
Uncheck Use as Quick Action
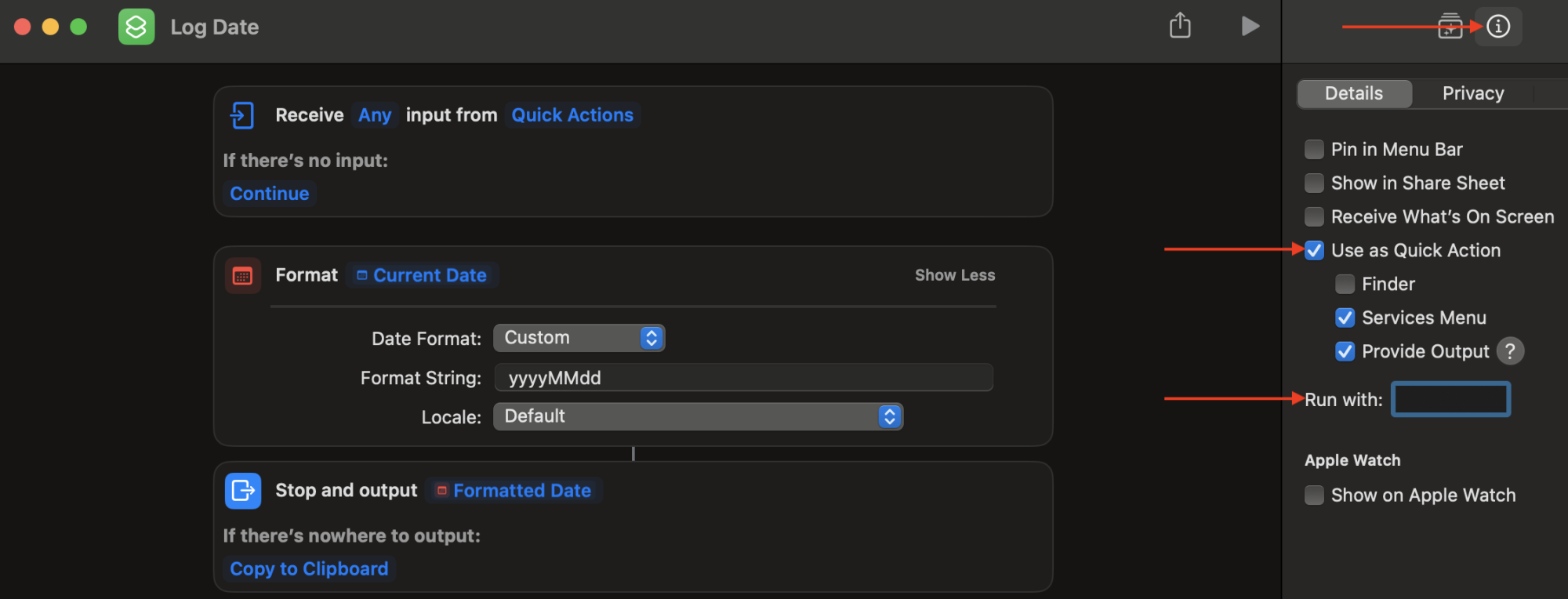click(x=1314, y=251)
